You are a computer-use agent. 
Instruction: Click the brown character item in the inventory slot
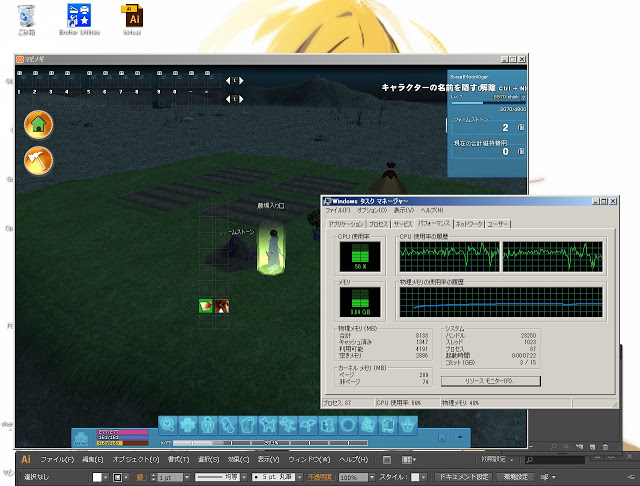click(x=222, y=306)
